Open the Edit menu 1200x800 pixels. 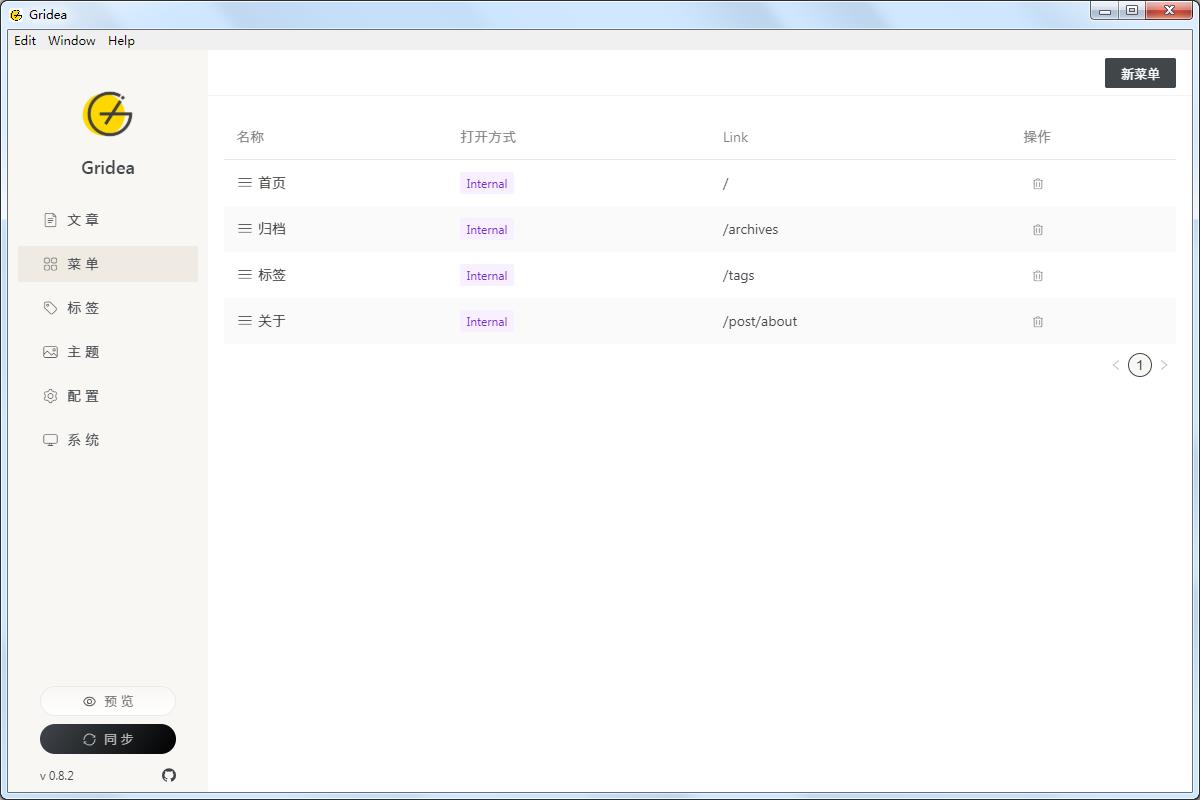(x=25, y=41)
